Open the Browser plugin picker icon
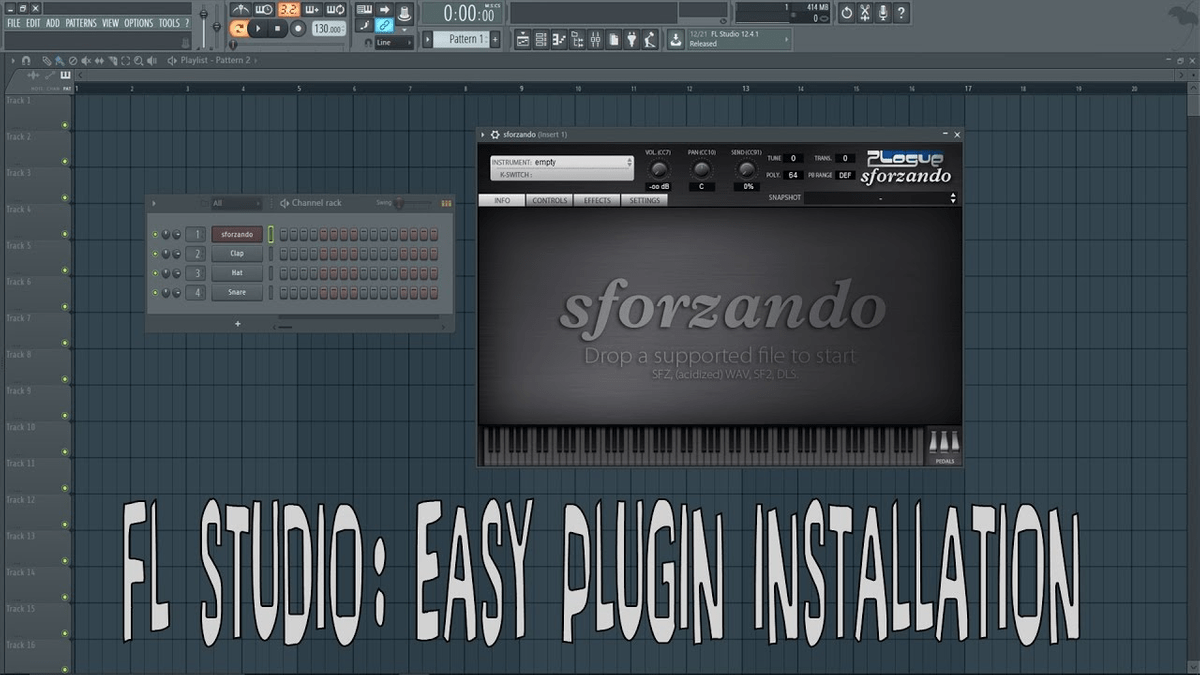1200x675 pixels. coord(632,38)
